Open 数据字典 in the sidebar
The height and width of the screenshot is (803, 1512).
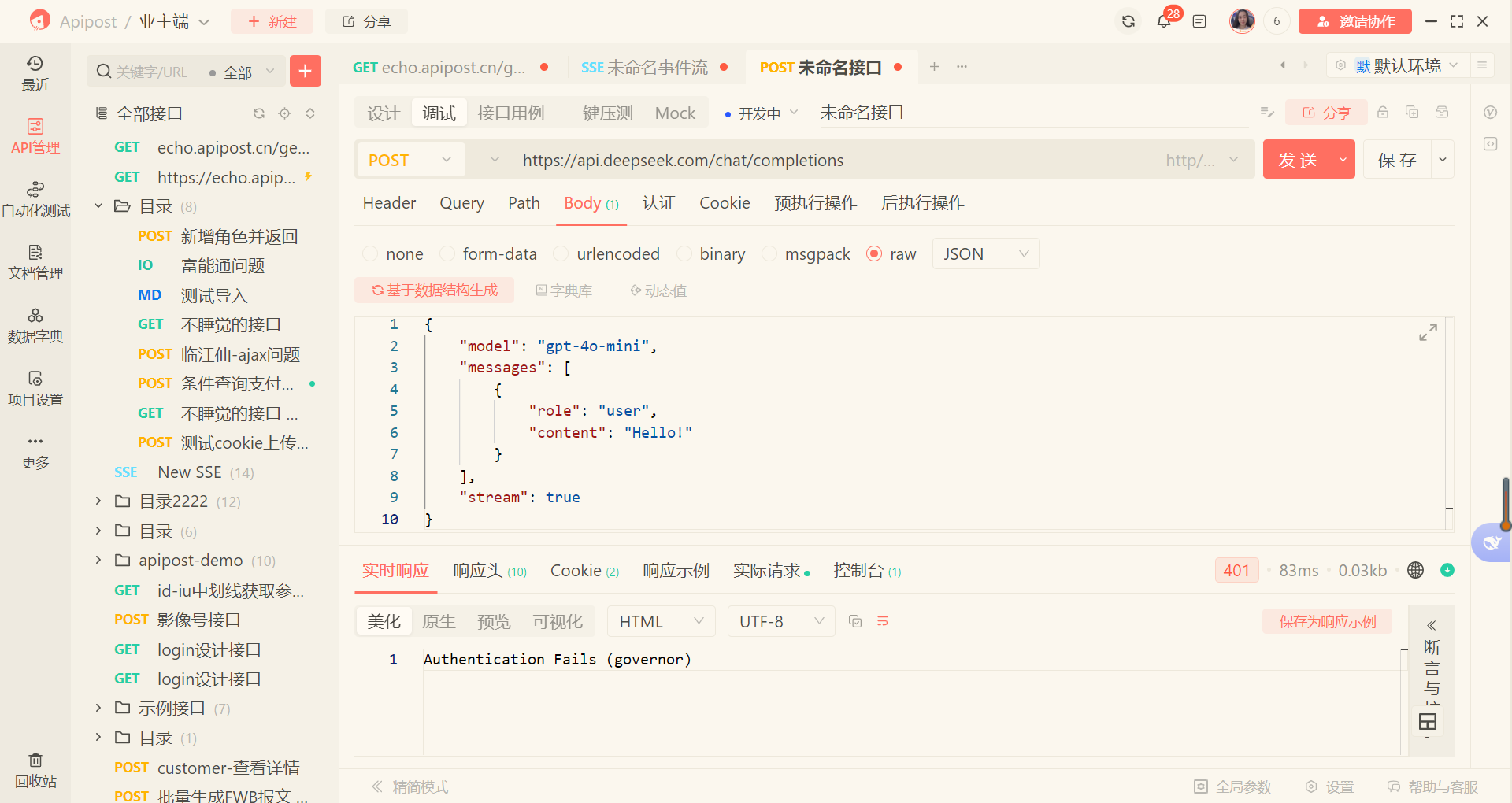[x=35, y=325]
